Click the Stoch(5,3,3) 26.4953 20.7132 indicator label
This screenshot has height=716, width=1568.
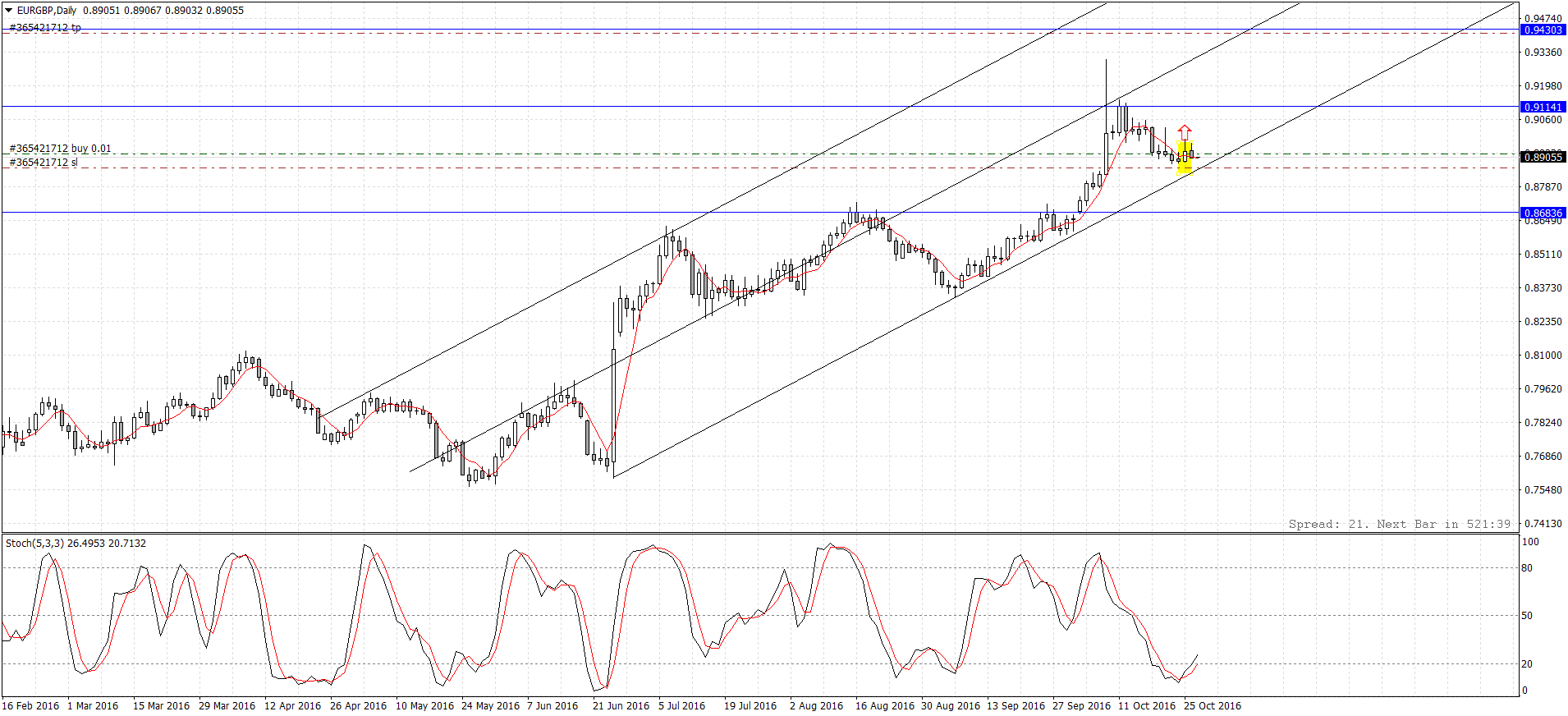(x=76, y=543)
